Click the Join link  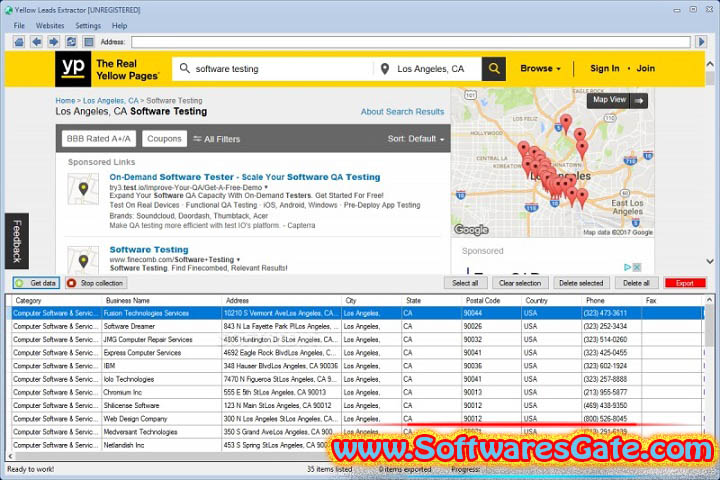coord(645,68)
